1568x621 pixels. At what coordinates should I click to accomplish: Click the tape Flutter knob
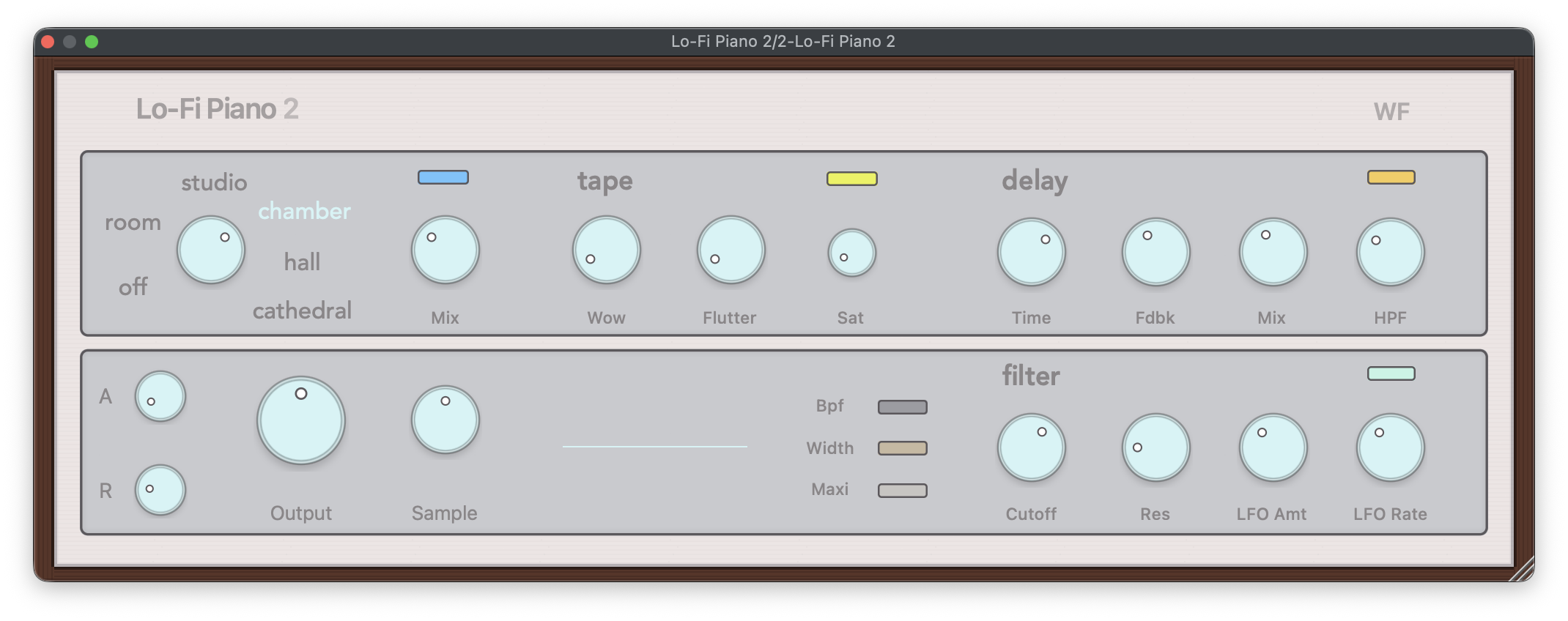(731, 250)
